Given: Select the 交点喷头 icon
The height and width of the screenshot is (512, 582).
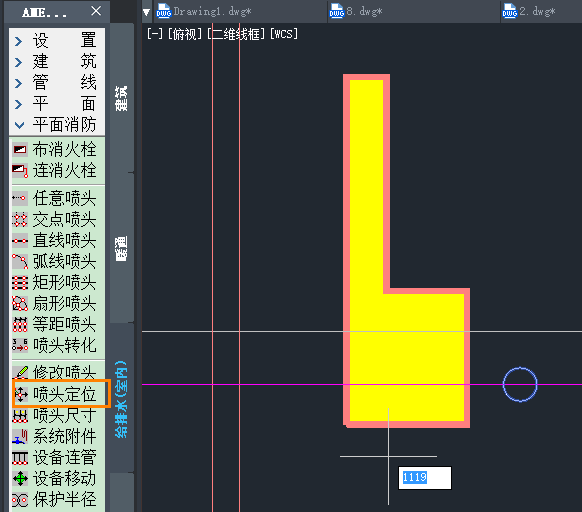Looking at the screenshot, I should click(x=20, y=219).
